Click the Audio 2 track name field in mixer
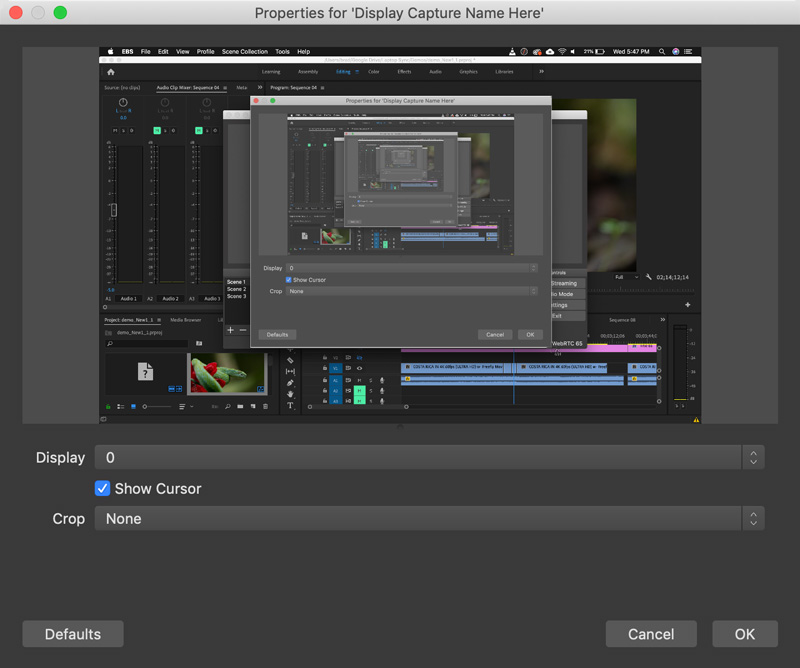Viewport: 800px width, 668px height. 170,299
